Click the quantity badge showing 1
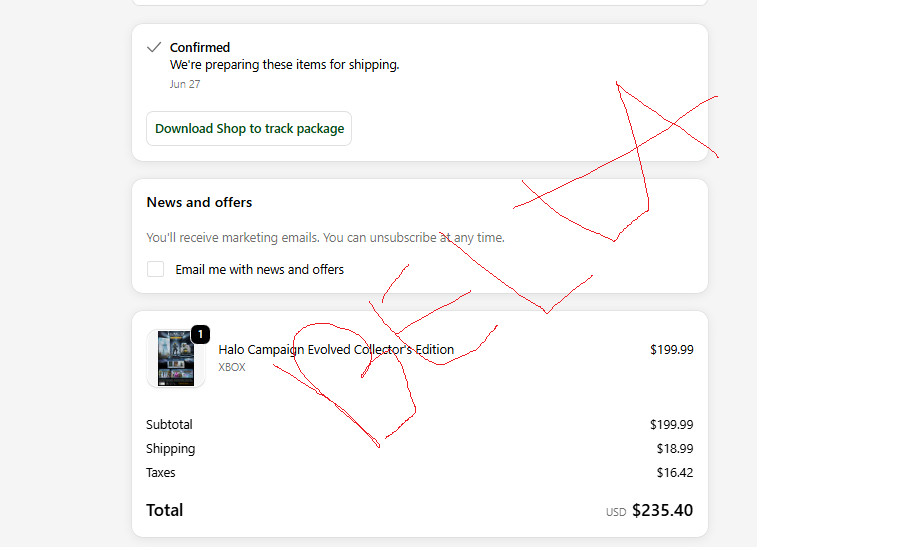 click(x=200, y=334)
